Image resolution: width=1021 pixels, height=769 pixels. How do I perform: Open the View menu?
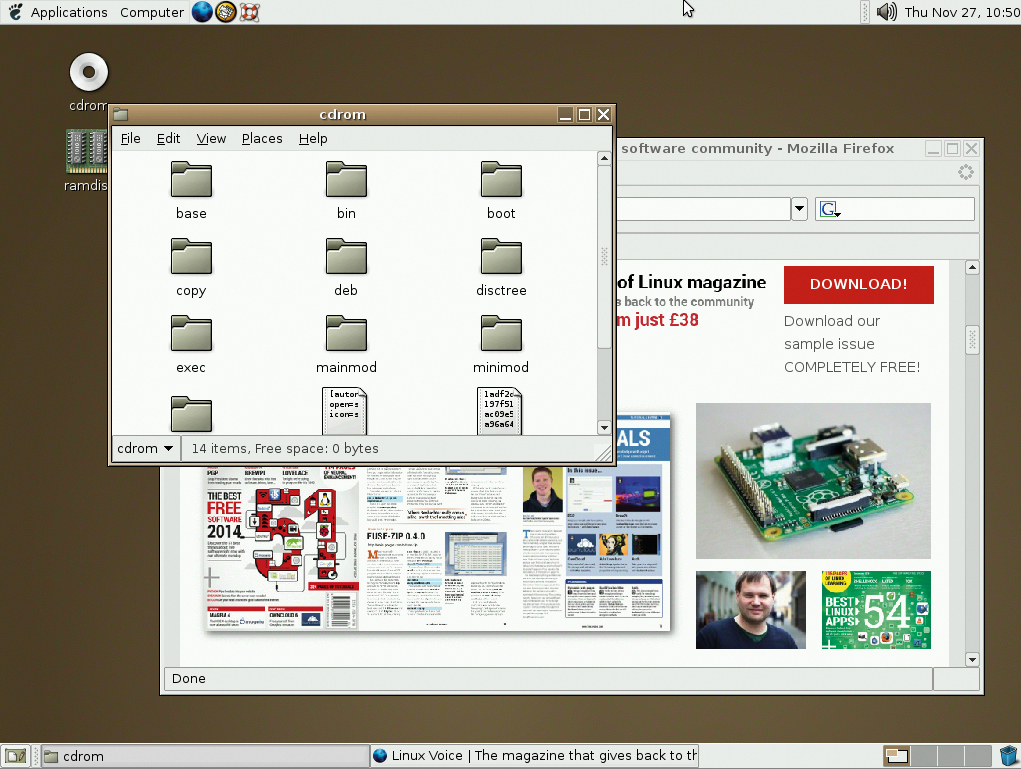click(x=211, y=138)
